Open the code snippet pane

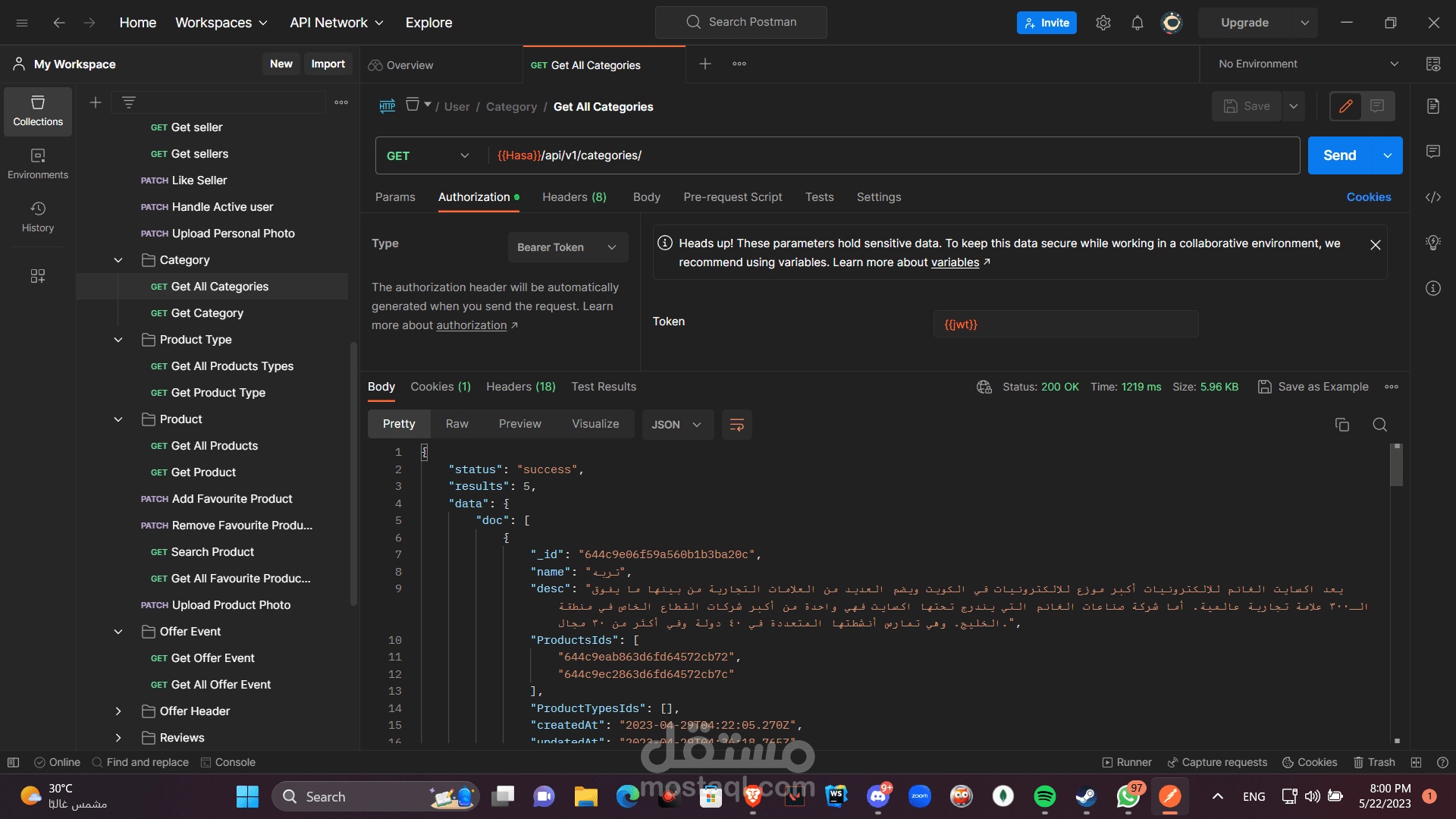coord(1433,197)
